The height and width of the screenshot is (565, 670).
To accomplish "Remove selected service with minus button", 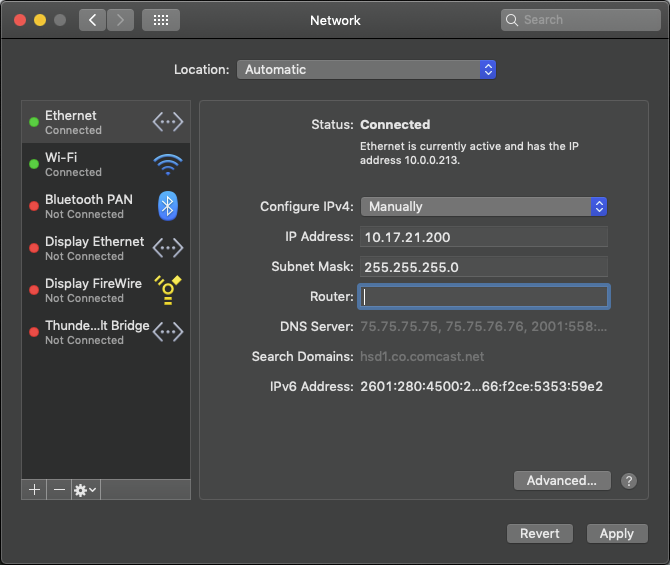I will point(59,490).
